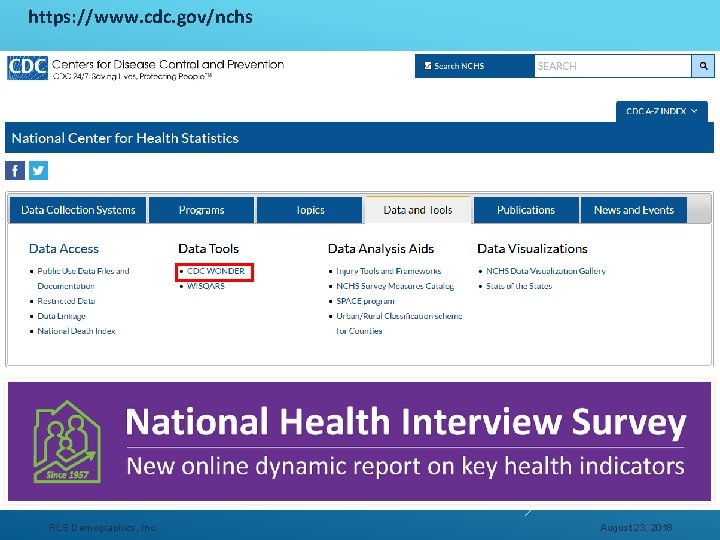Open NCHS Data Visualization Gallery link

click(546, 271)
